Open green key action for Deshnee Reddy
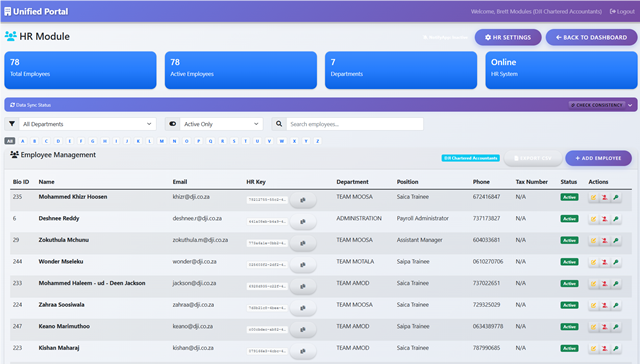 click(x=616, y=219)
